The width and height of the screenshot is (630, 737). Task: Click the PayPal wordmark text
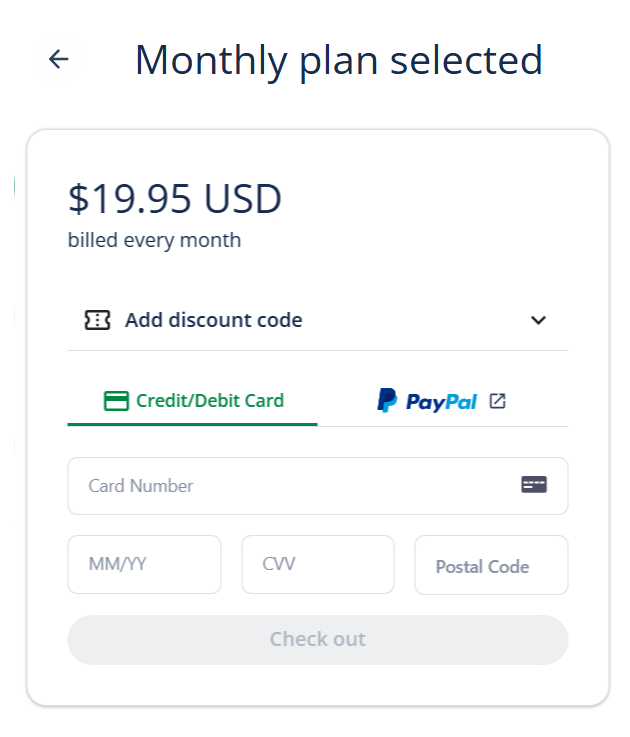441,402
